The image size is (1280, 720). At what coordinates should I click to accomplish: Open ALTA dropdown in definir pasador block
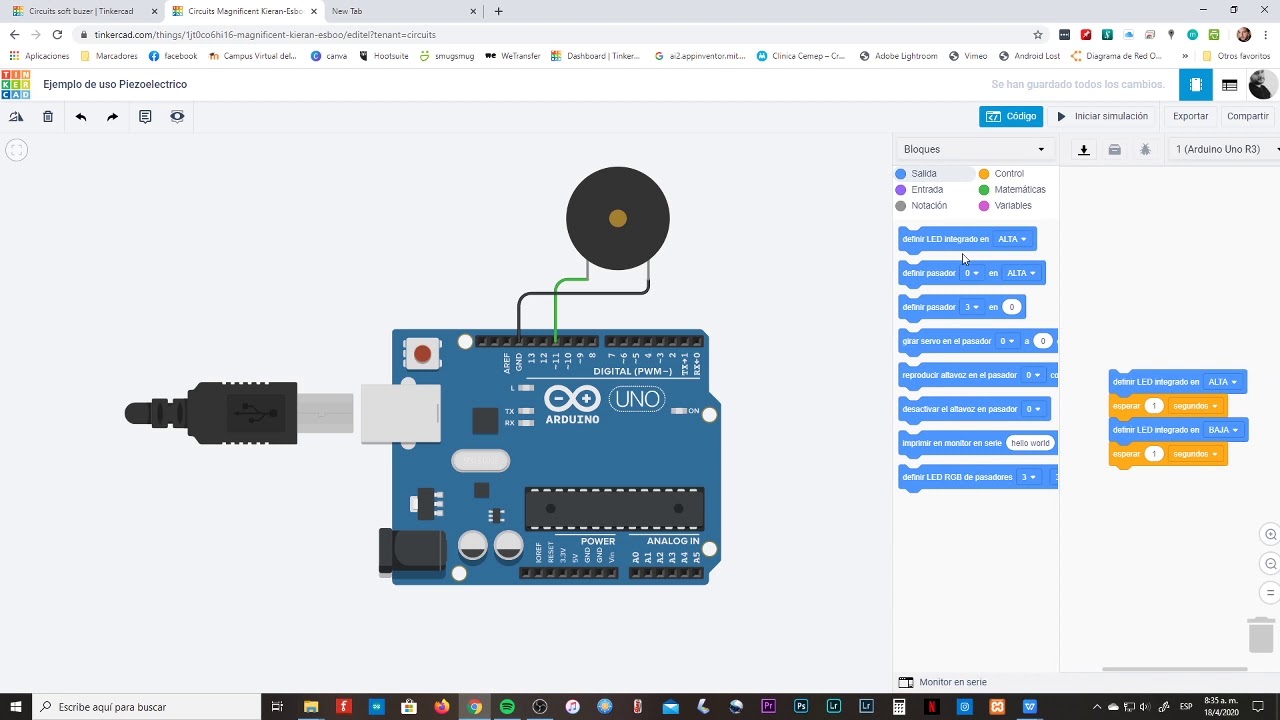click(1021, 273)
